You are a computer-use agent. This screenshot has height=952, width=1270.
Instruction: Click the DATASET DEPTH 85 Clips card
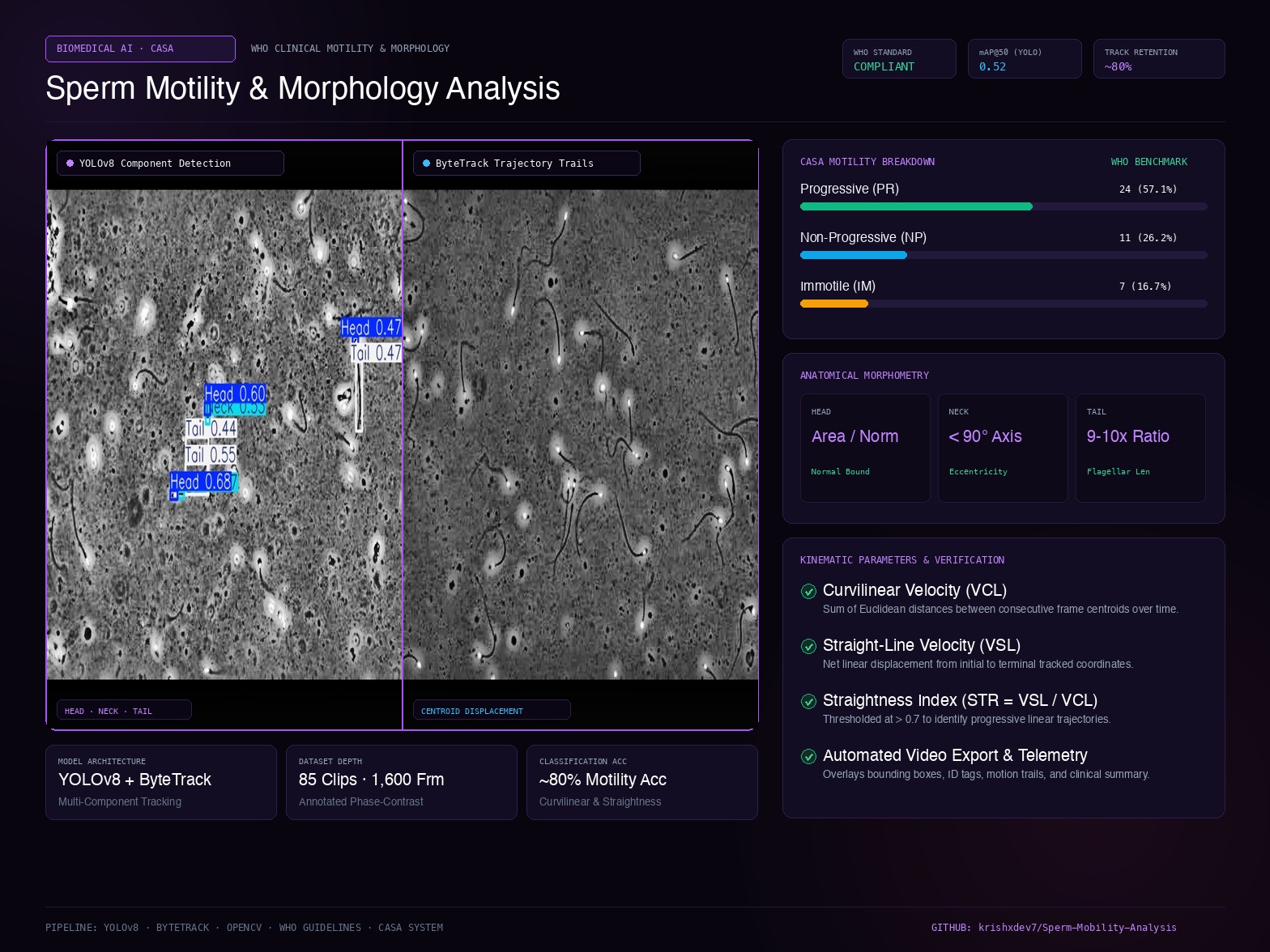pyautogui.click(x=402, y=782)
